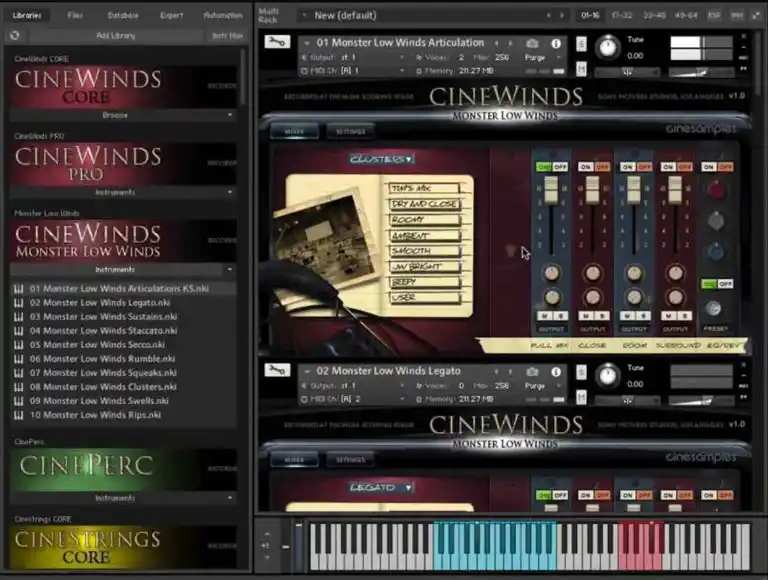Select the Settings tab in 01 Articulation instrument

(351, 131)
